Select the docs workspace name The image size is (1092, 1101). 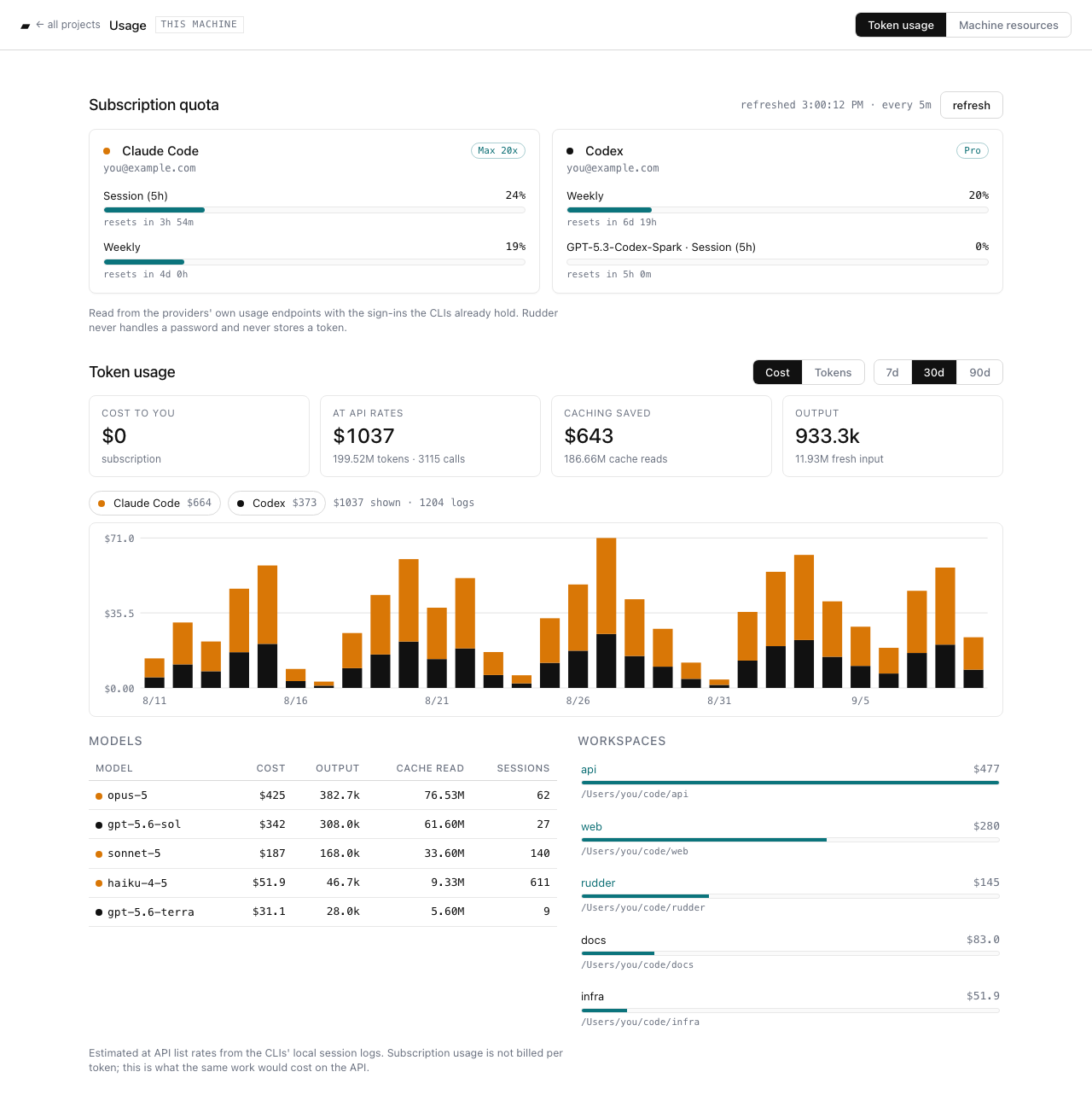point(594,940)
